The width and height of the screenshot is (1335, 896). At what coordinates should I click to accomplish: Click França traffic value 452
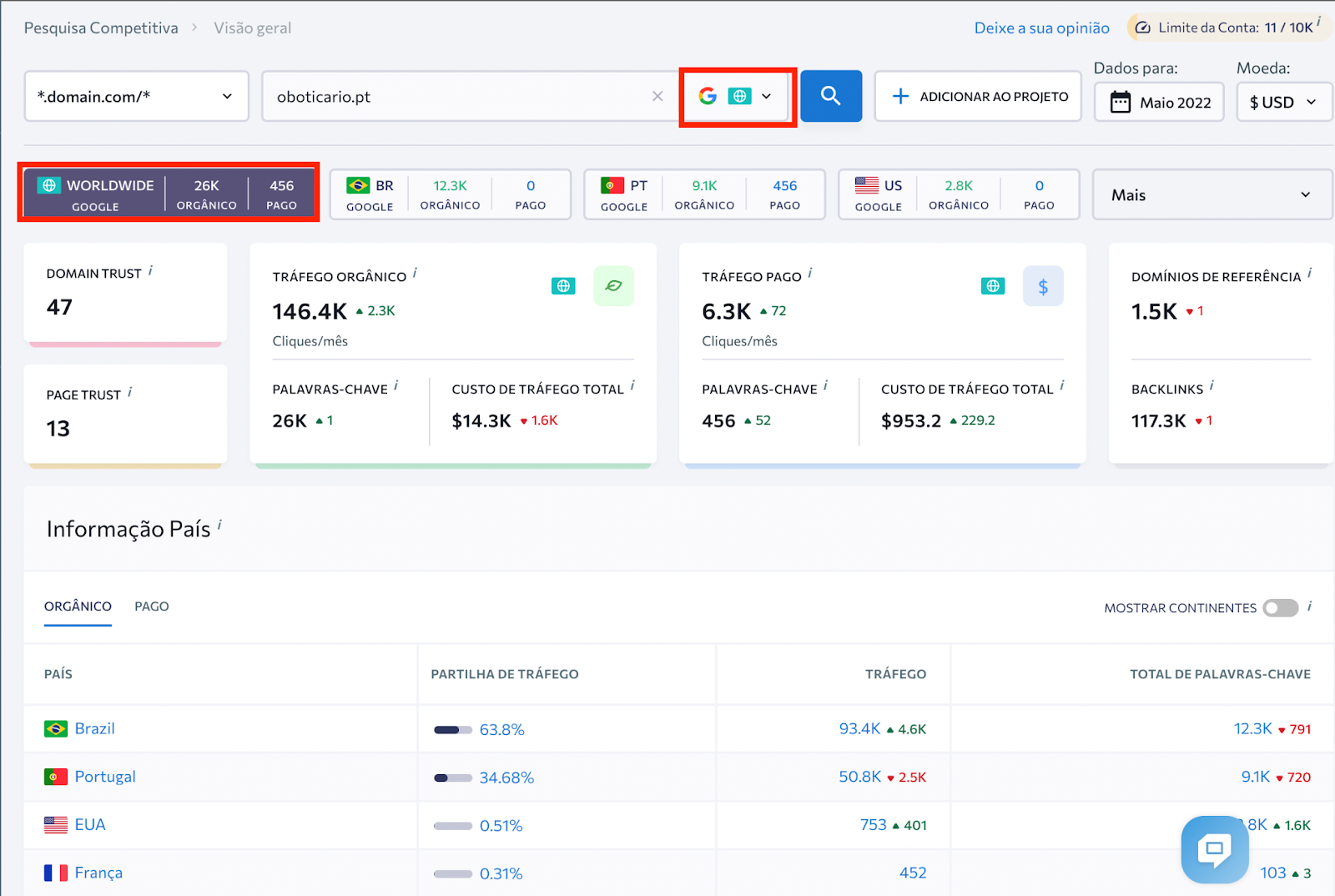(913, 873)
